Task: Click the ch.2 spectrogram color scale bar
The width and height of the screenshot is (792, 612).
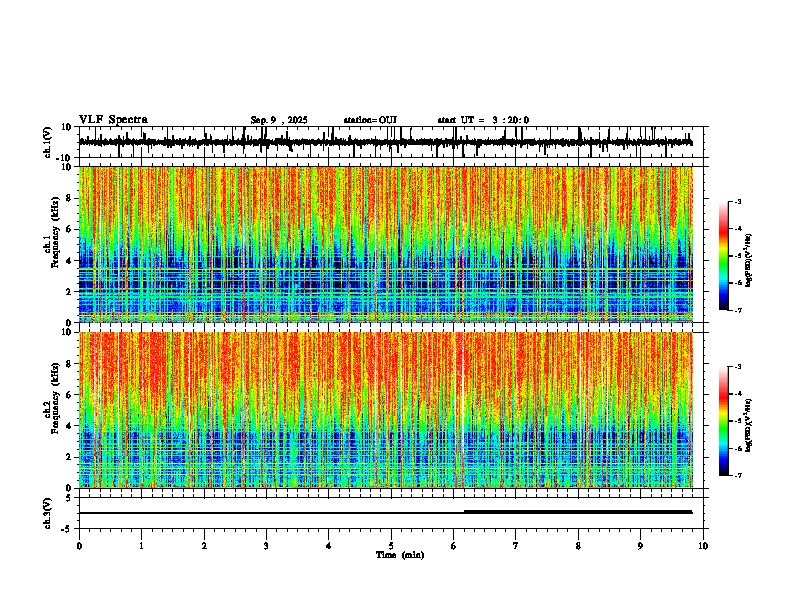Action: (723, 421)
